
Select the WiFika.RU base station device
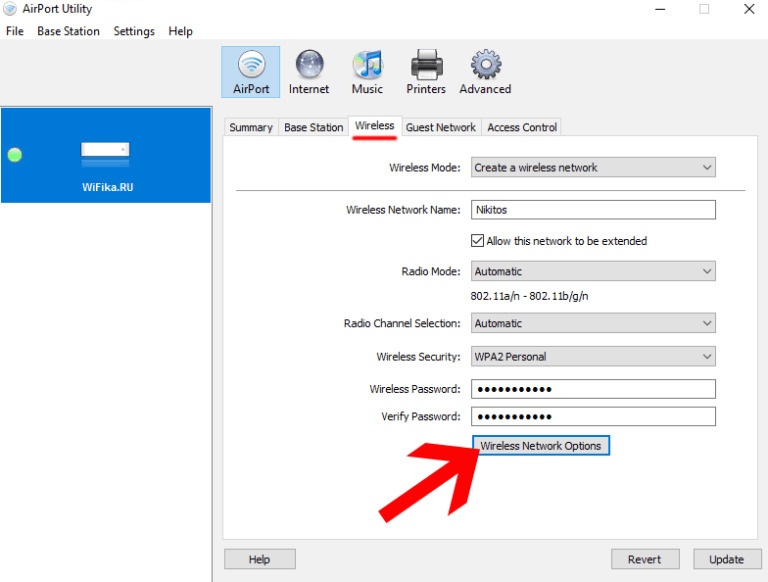pyautogui.click(x=106, y=155)
